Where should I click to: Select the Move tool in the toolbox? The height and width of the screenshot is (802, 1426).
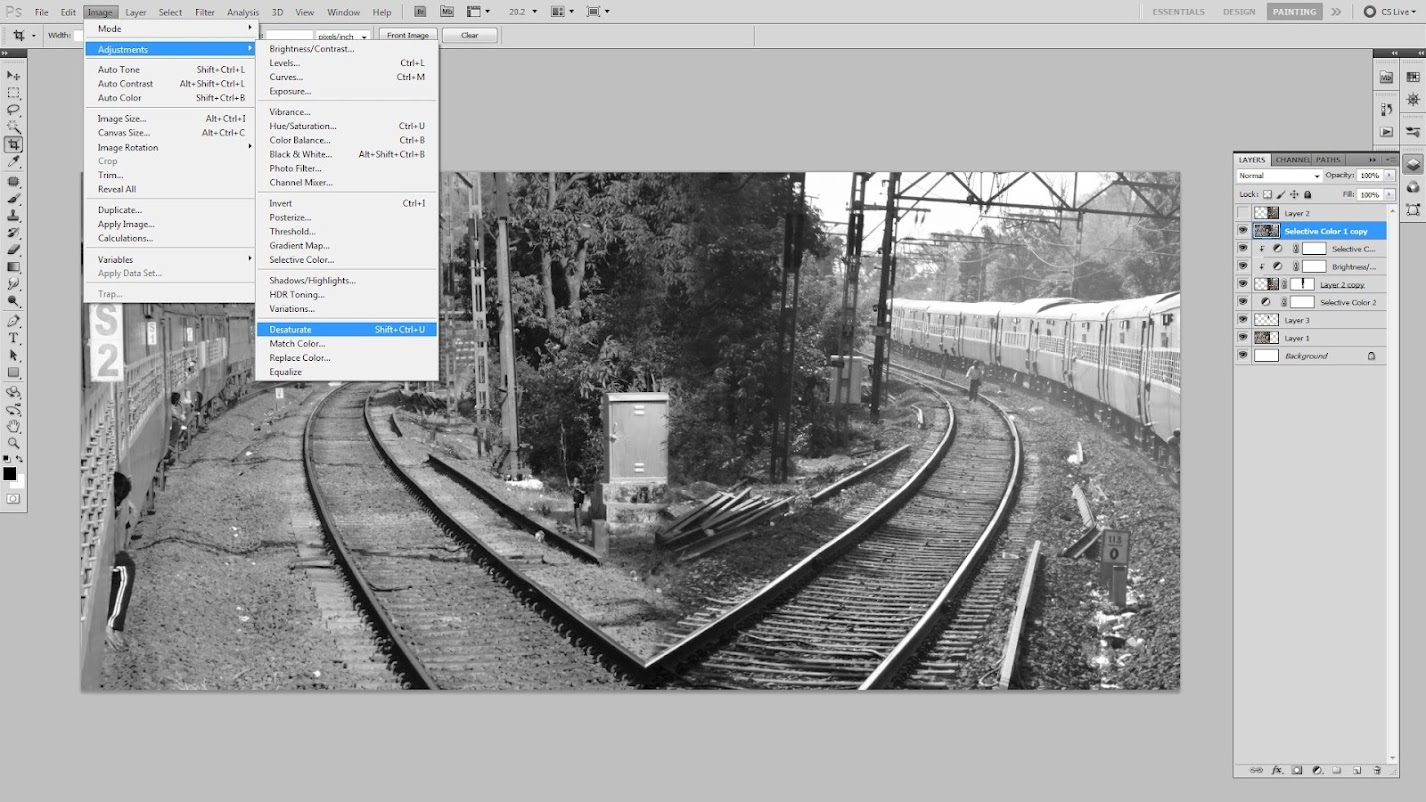click(x=13, y=75)
